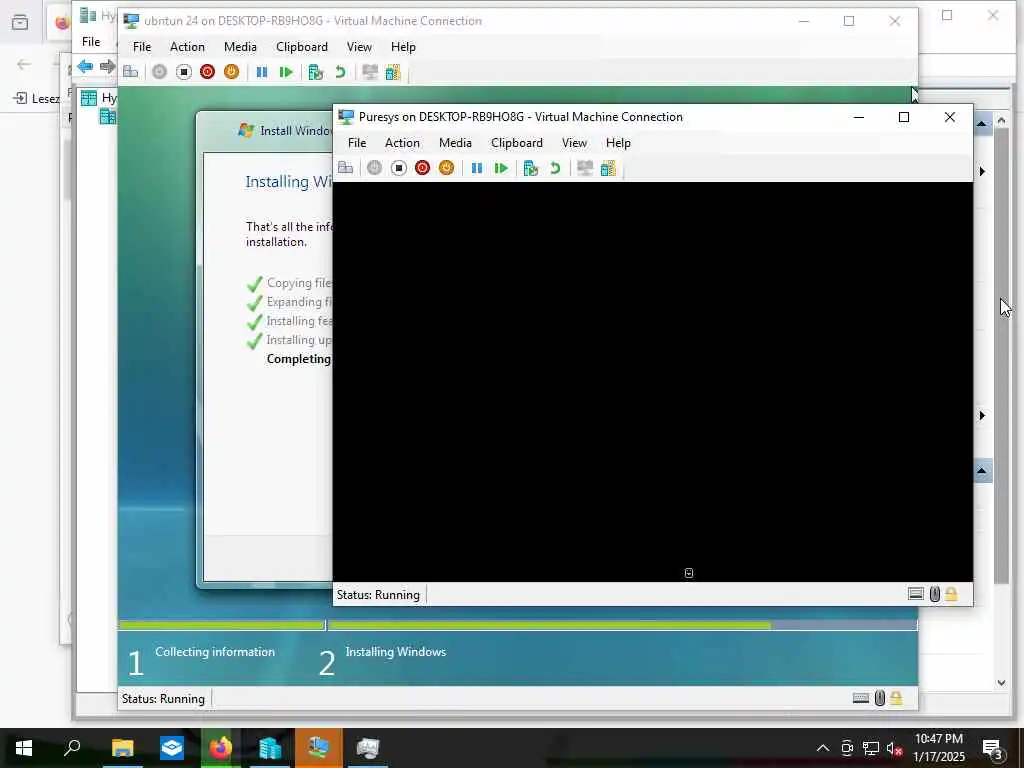This screenshot has width=1024, height=768.
Task: Open Clipboard menu in Puresys window
Action: [x=517, y=142]
